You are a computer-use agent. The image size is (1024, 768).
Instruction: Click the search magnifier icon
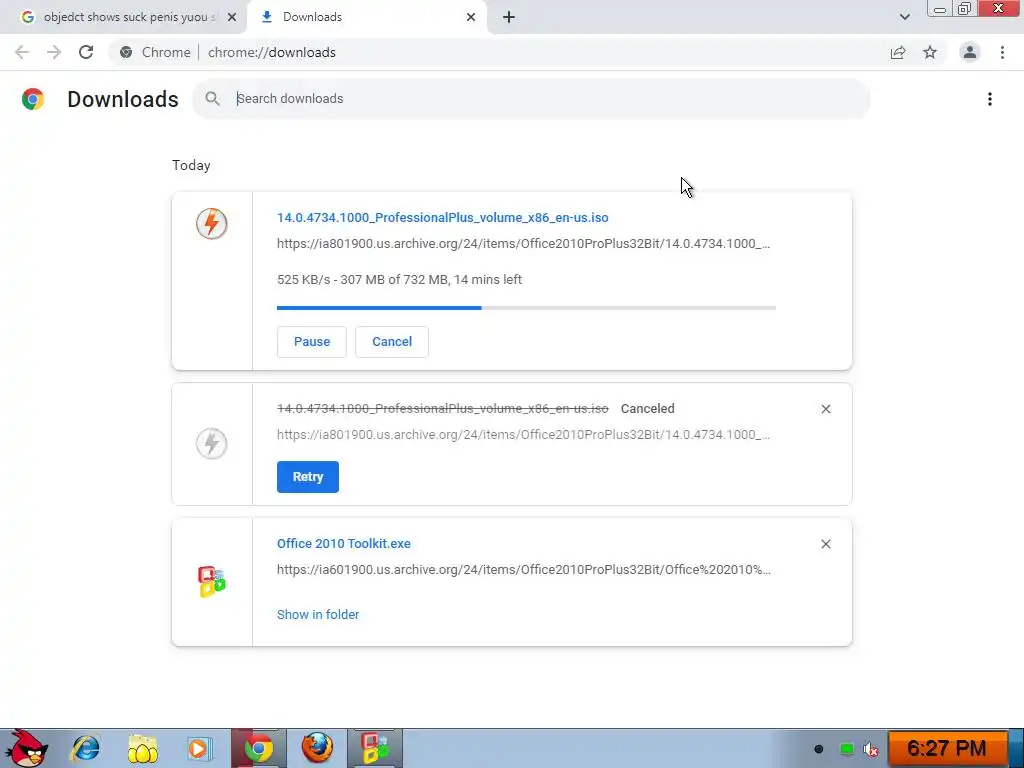click(212, 99)
